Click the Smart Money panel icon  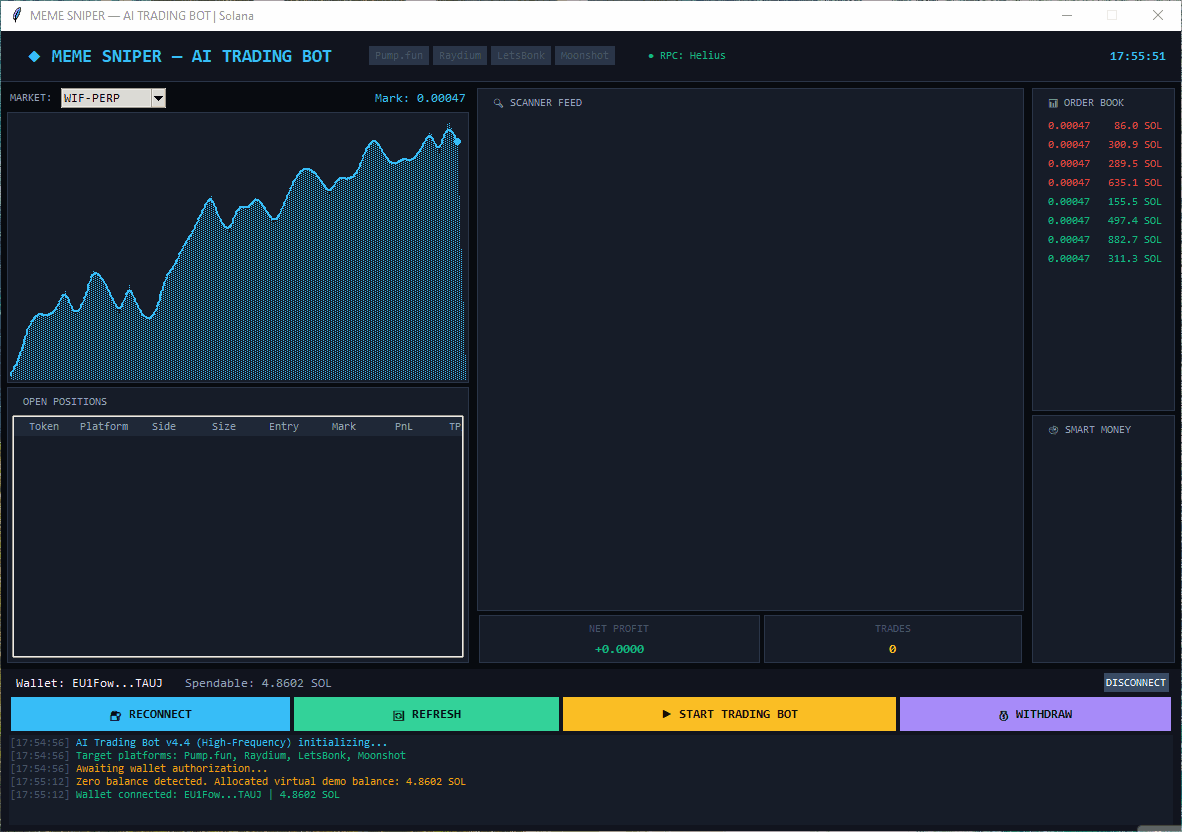click(x=1053, y=430)
